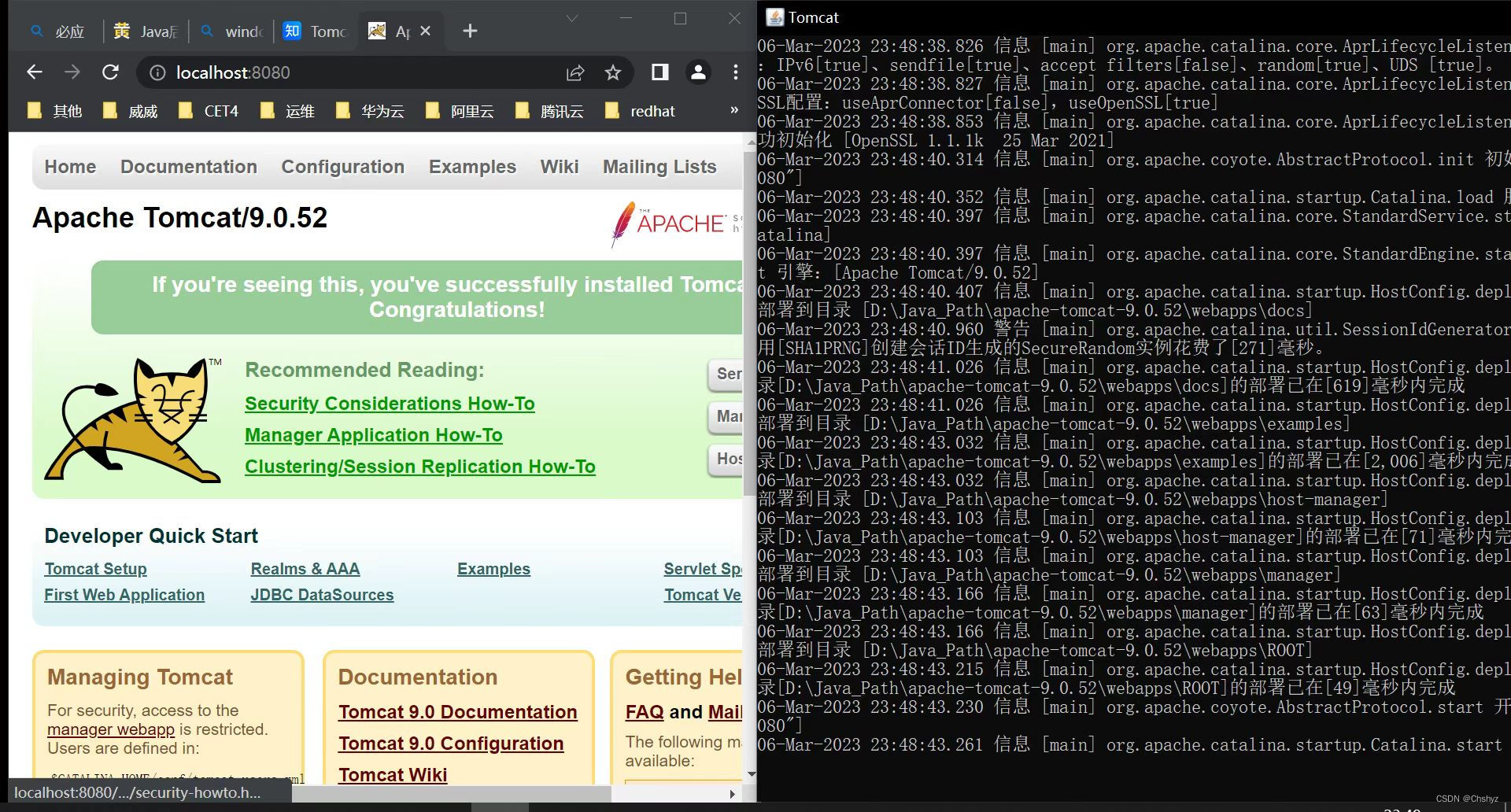Open the CET4 bookmark folder
Viewport: 1511px width, 812px height.
pos(209,111)
